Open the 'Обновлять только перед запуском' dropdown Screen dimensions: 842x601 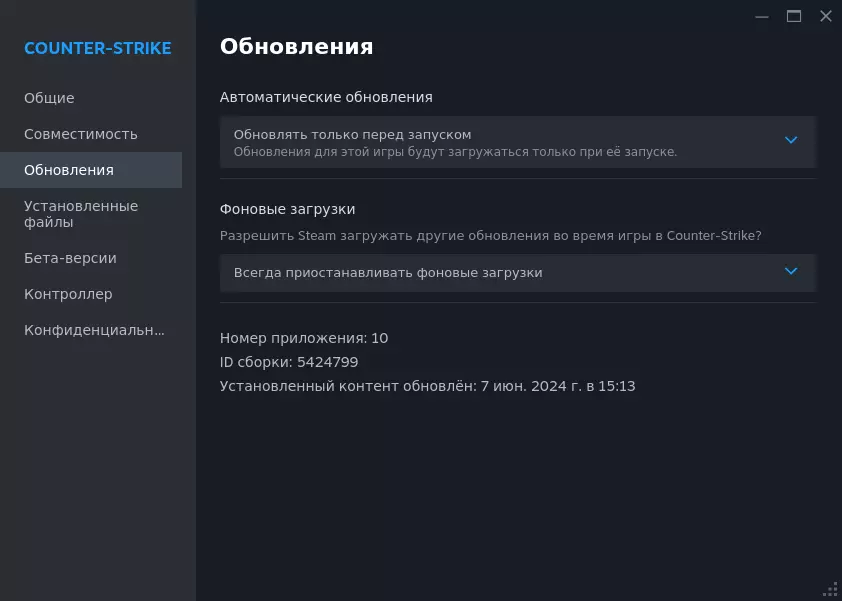[x=500, y=142]
